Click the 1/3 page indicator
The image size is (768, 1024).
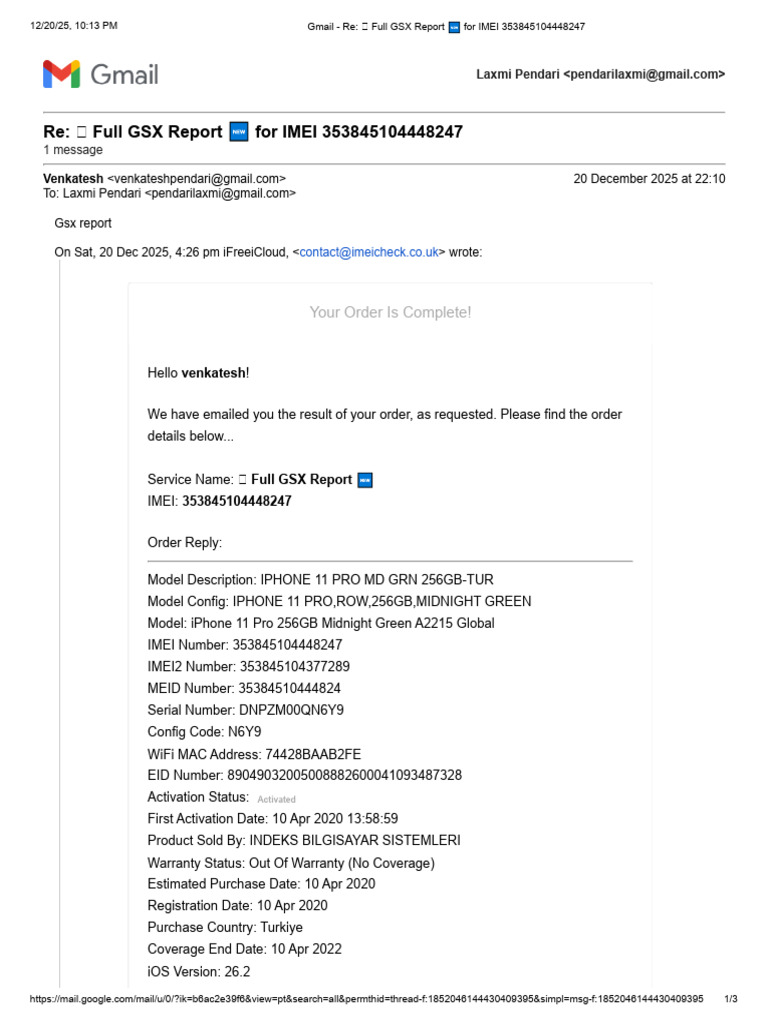(x=731, y=999)
